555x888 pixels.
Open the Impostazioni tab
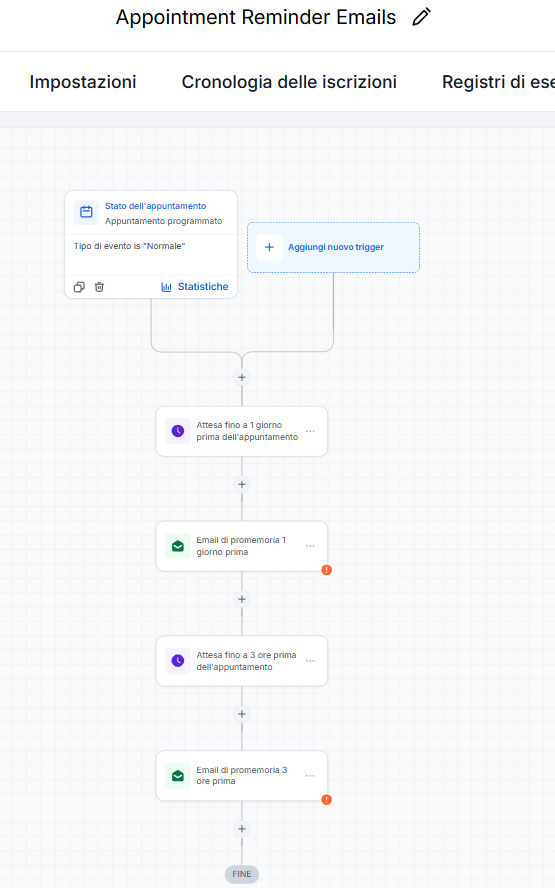83,82
